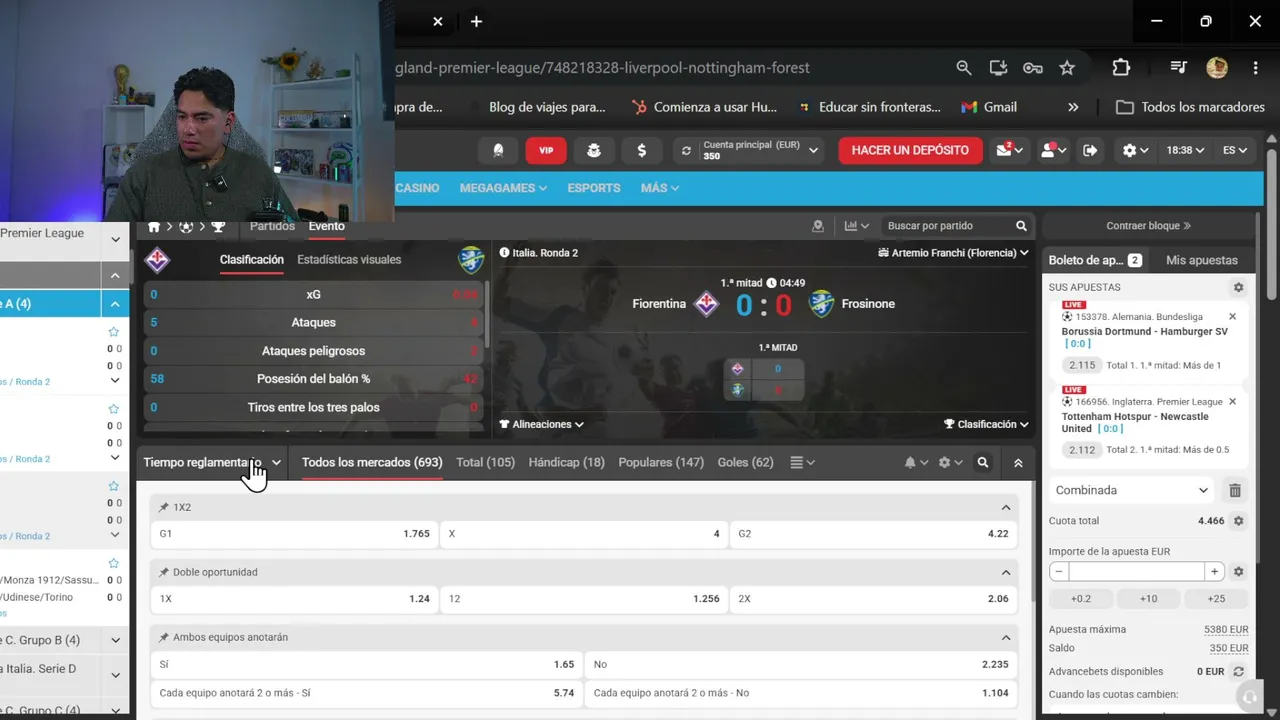Screen dimensions: 1280x720
Task: Switch to the Partidos tab
Action: tap(272, 226)
